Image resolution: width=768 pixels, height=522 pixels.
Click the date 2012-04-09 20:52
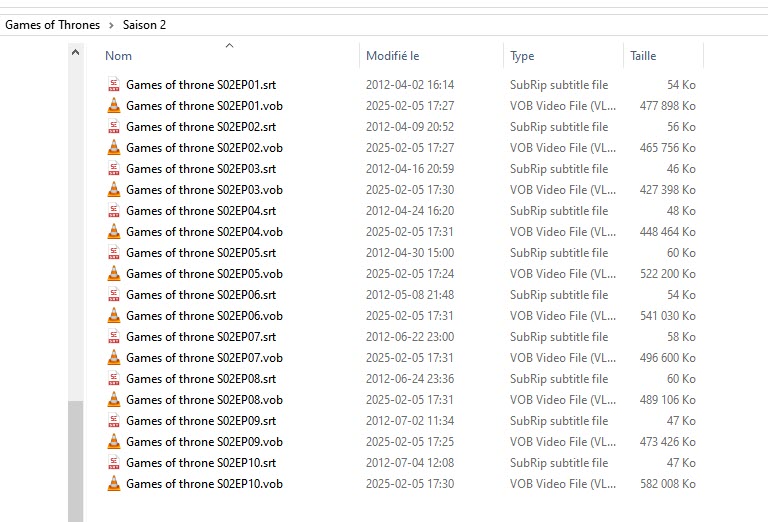(410, 127)
